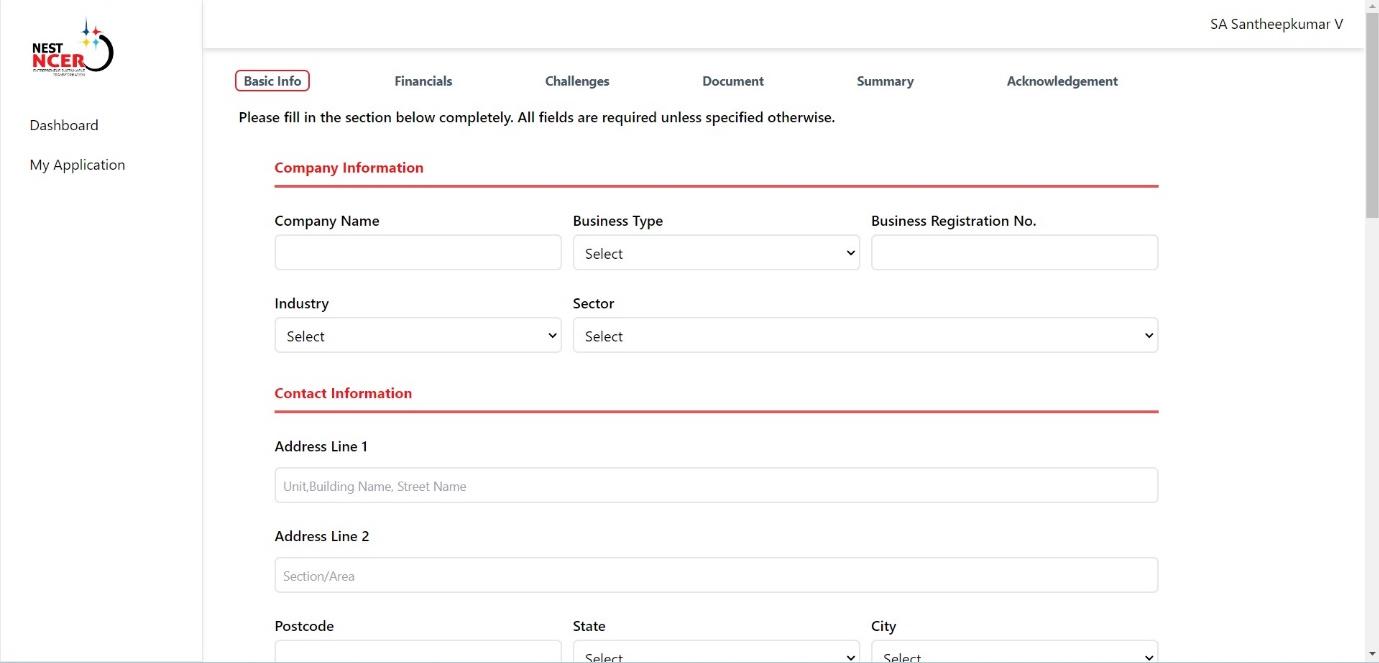Expand the Sector dropdown

(x=865, y=336)
